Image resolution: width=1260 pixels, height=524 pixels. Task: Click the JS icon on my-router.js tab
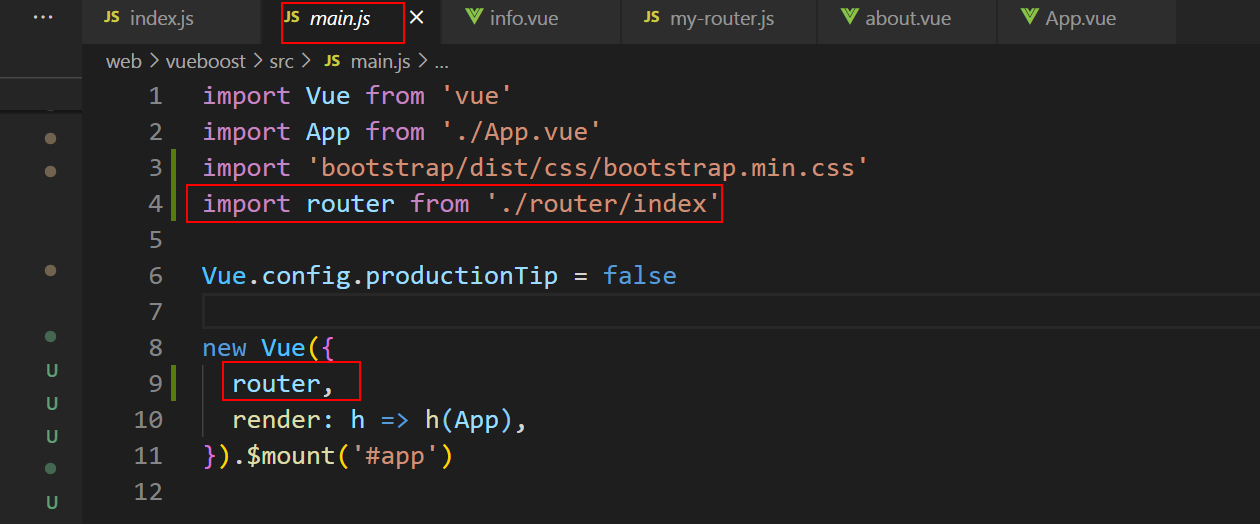(651, 18)
